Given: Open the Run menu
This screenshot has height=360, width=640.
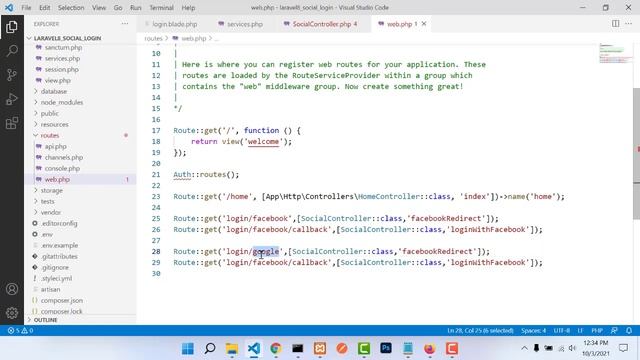Looking at the screenshot, I should [x=136, y=7].
